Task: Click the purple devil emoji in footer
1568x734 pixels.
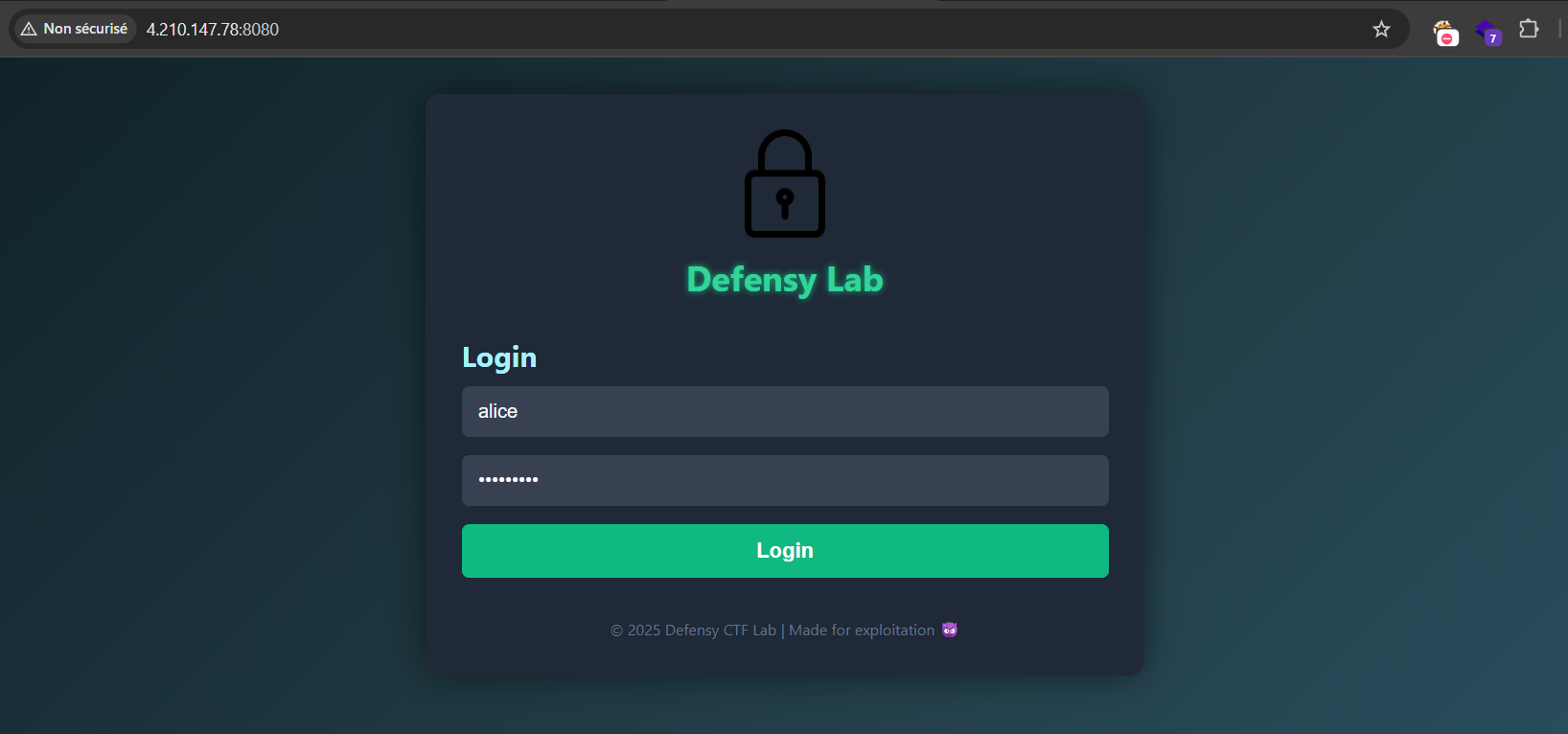Action: click(x=950, y=630)
